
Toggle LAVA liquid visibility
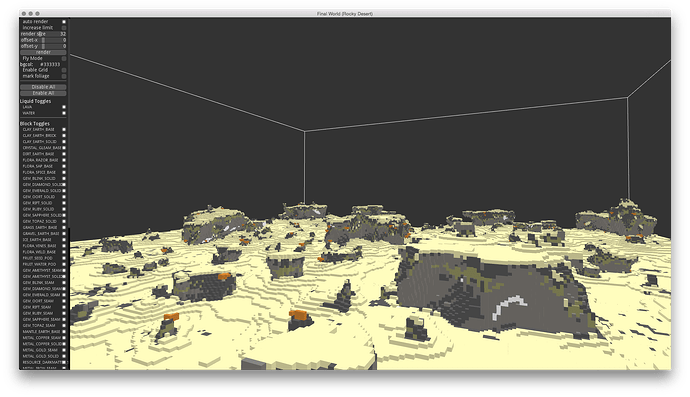[x=64, y=107]
